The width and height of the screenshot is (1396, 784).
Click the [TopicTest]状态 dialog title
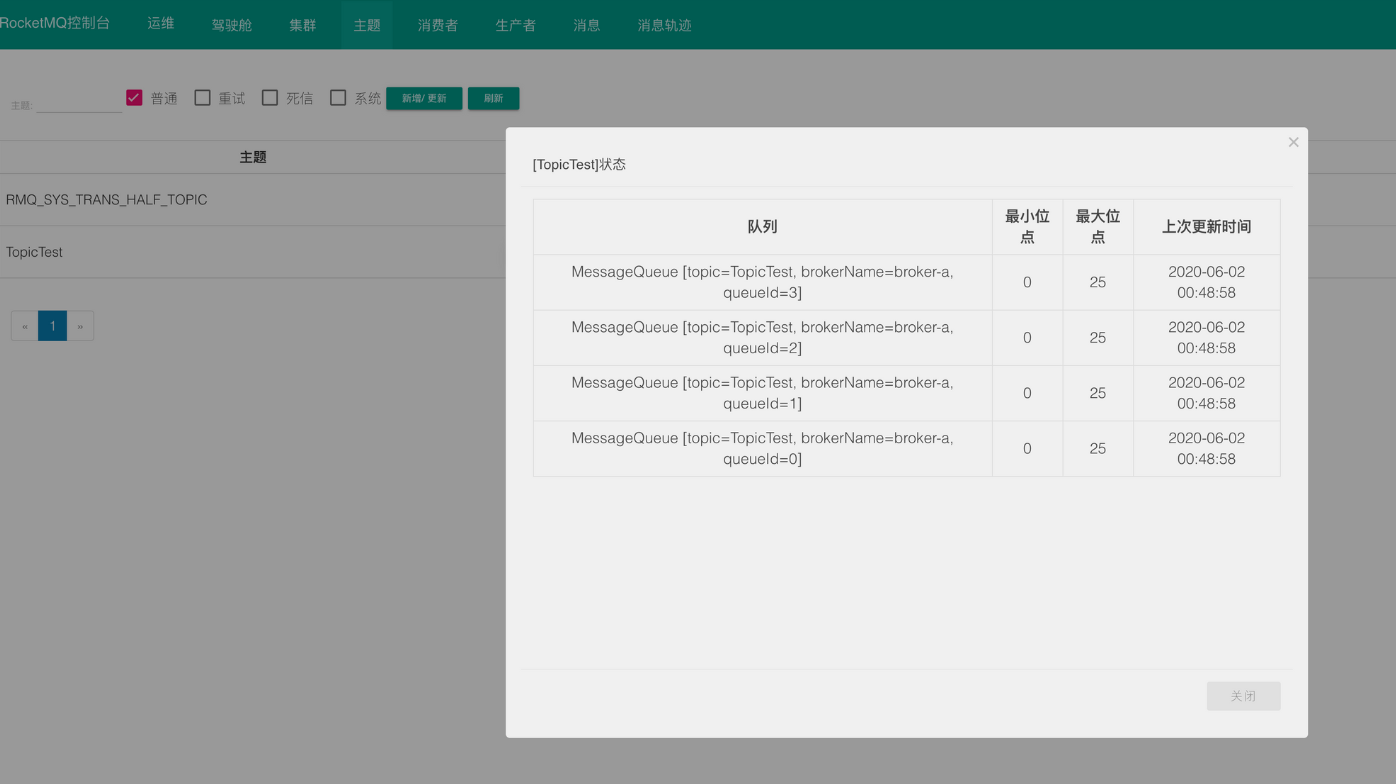pyautogui.click(x=579, y=164)
